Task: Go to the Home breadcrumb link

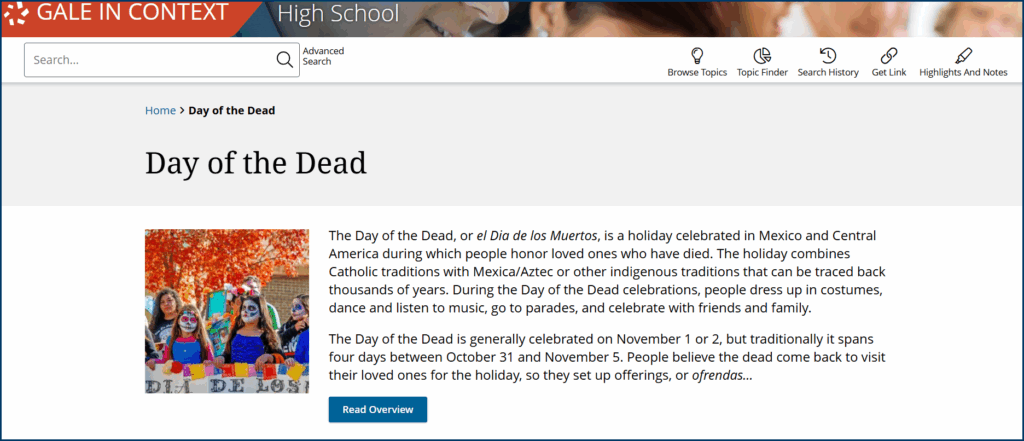Action: tap(160, 110)
